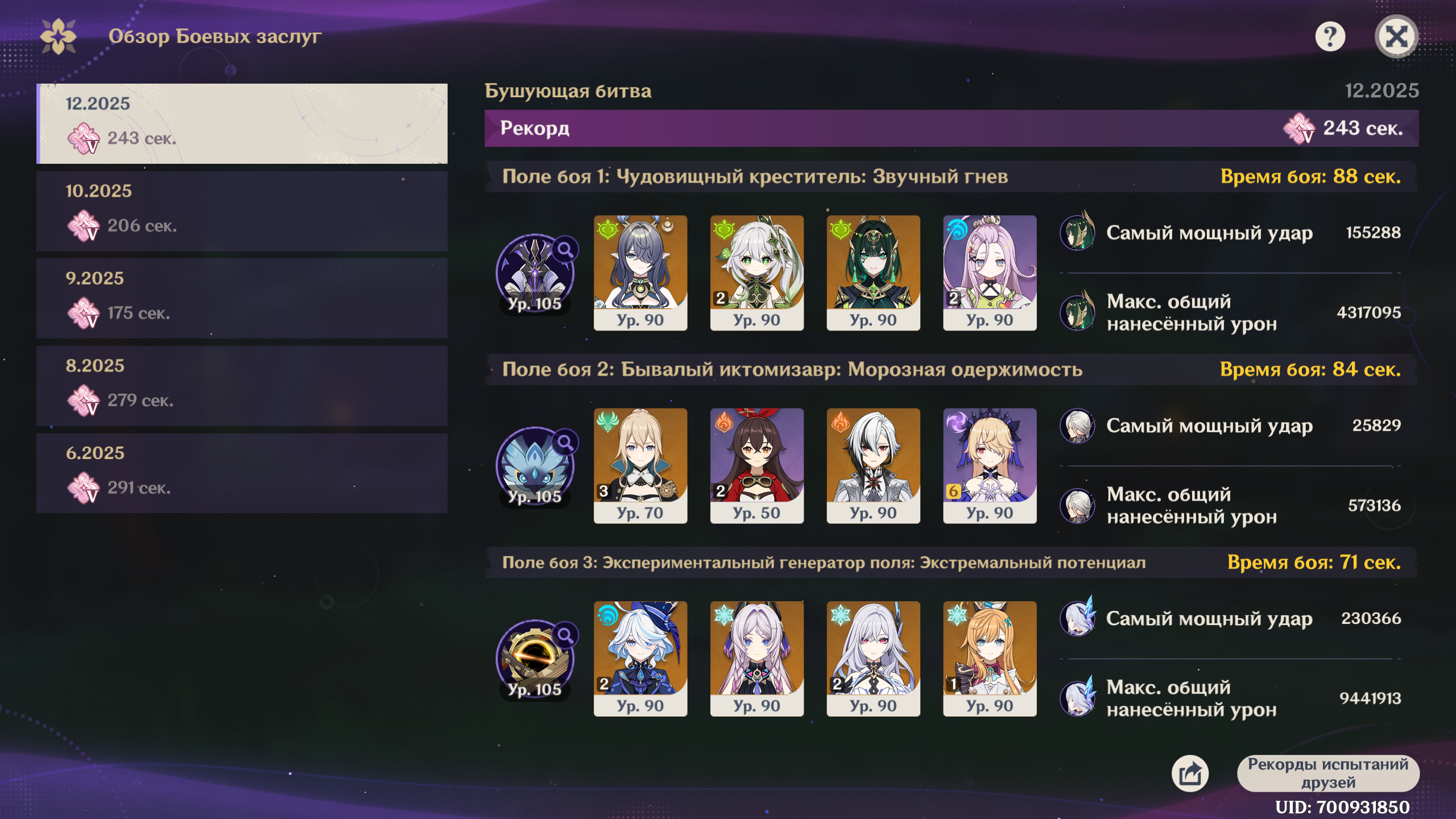Click the Battlefield 1 strongest-hit character avatar
Image resolution: width=1456 pixels, height=819 pixels.
(1078, 231)
